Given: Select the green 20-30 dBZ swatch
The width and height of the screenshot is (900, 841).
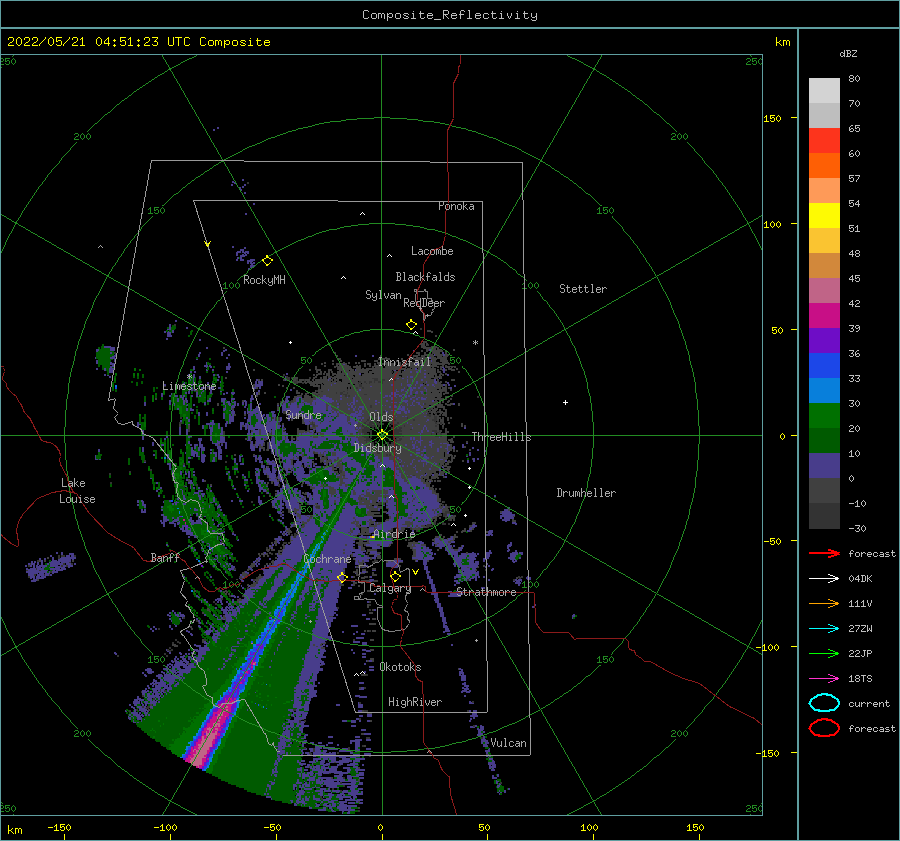Looking at the screenshot, I should click(824, 416).
